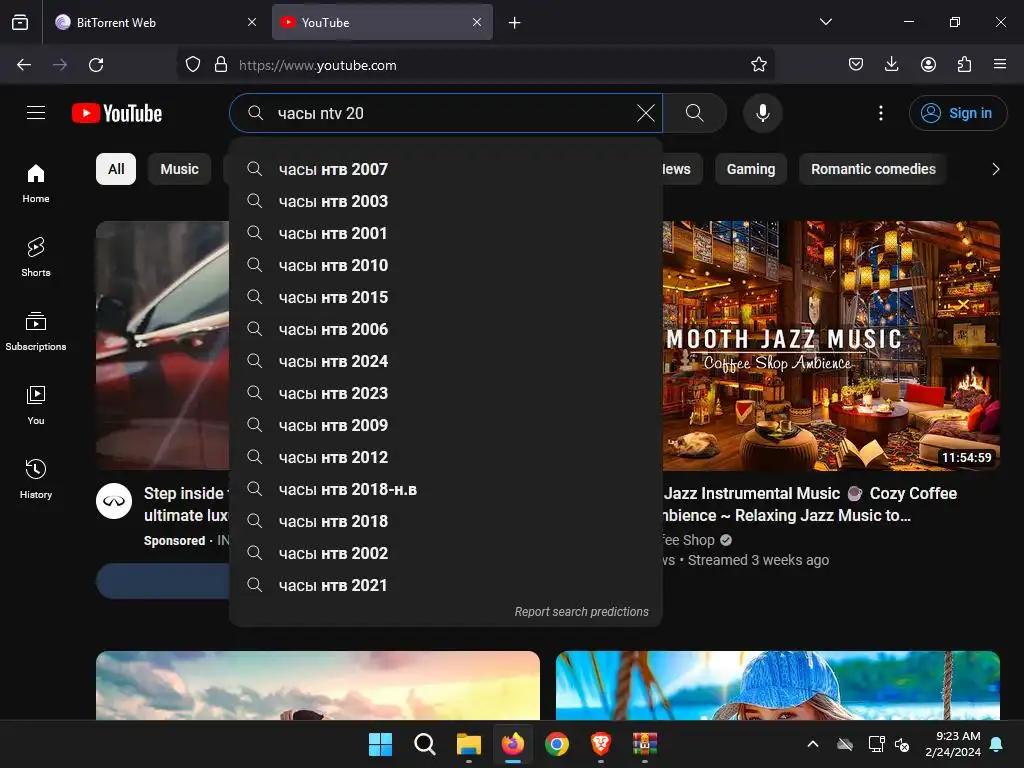This screenshot has height=768, width=1024.
Task: Open the Jazz Instrumental Music video title
Action: pyautogui.click(x=810, y=504)
